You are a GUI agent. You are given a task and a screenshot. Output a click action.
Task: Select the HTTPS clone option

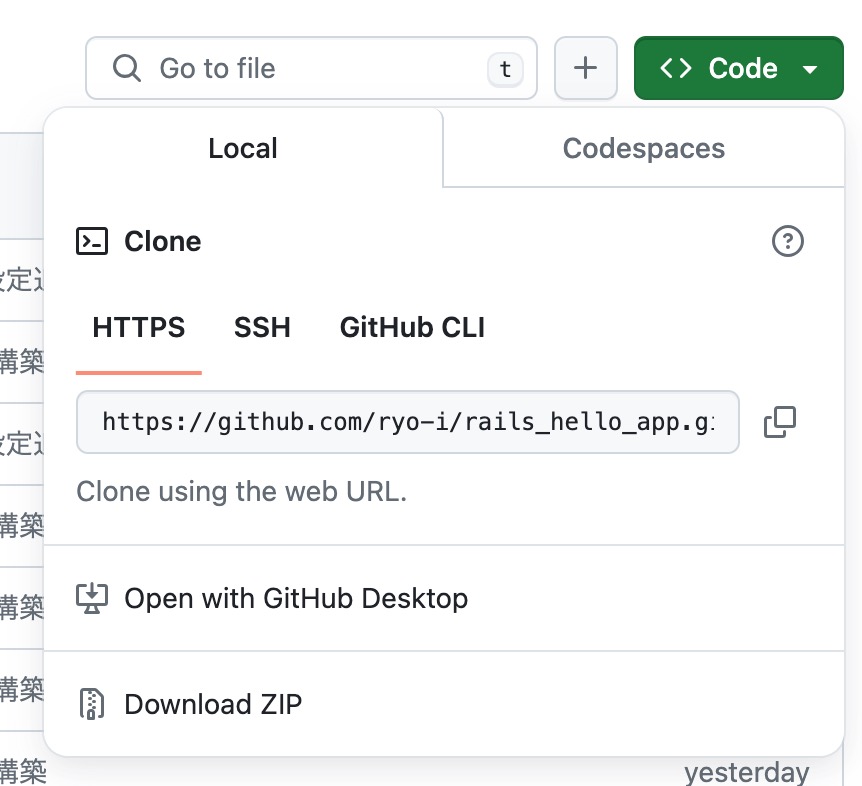(x=139, y=328)
